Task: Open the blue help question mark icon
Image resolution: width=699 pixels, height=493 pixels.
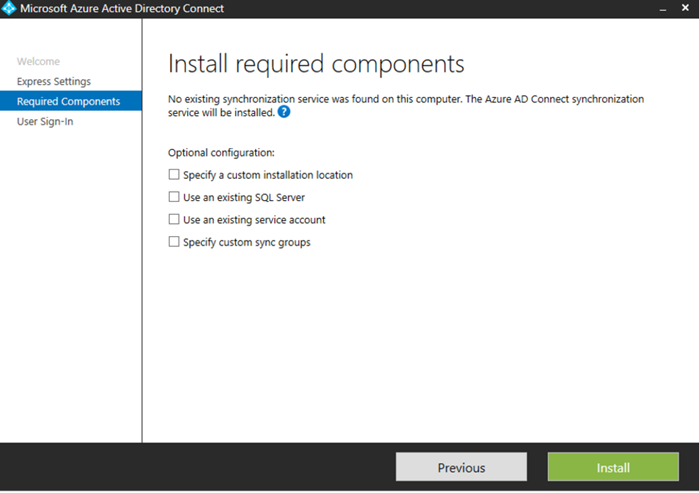Action: [284, 112]
